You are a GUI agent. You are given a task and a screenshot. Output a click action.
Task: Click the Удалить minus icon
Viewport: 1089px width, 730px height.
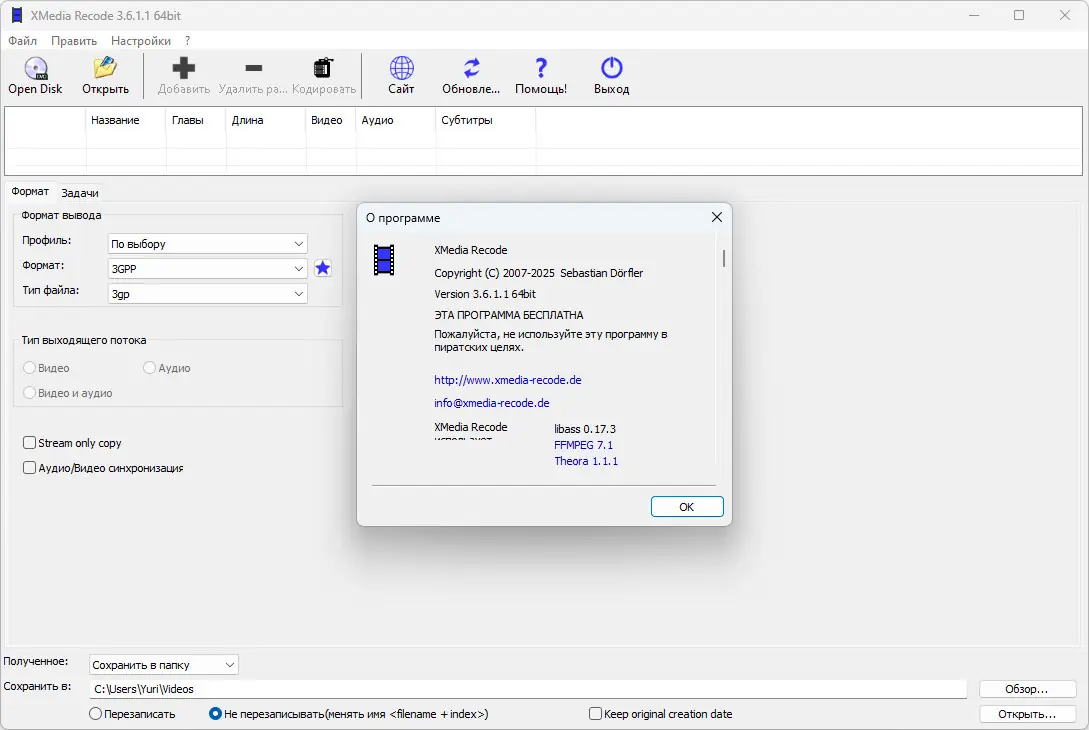pos(253,68)
